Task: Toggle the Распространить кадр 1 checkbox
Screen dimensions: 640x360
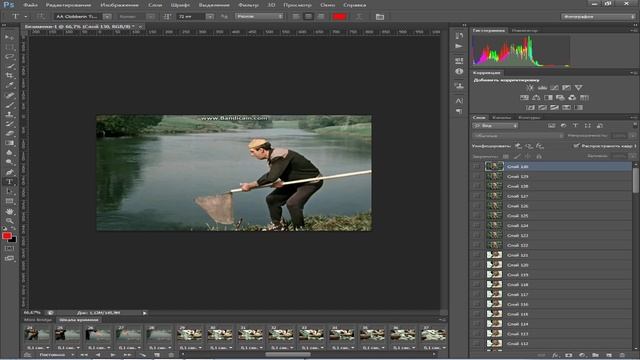Action: click(x=576, y=146)
